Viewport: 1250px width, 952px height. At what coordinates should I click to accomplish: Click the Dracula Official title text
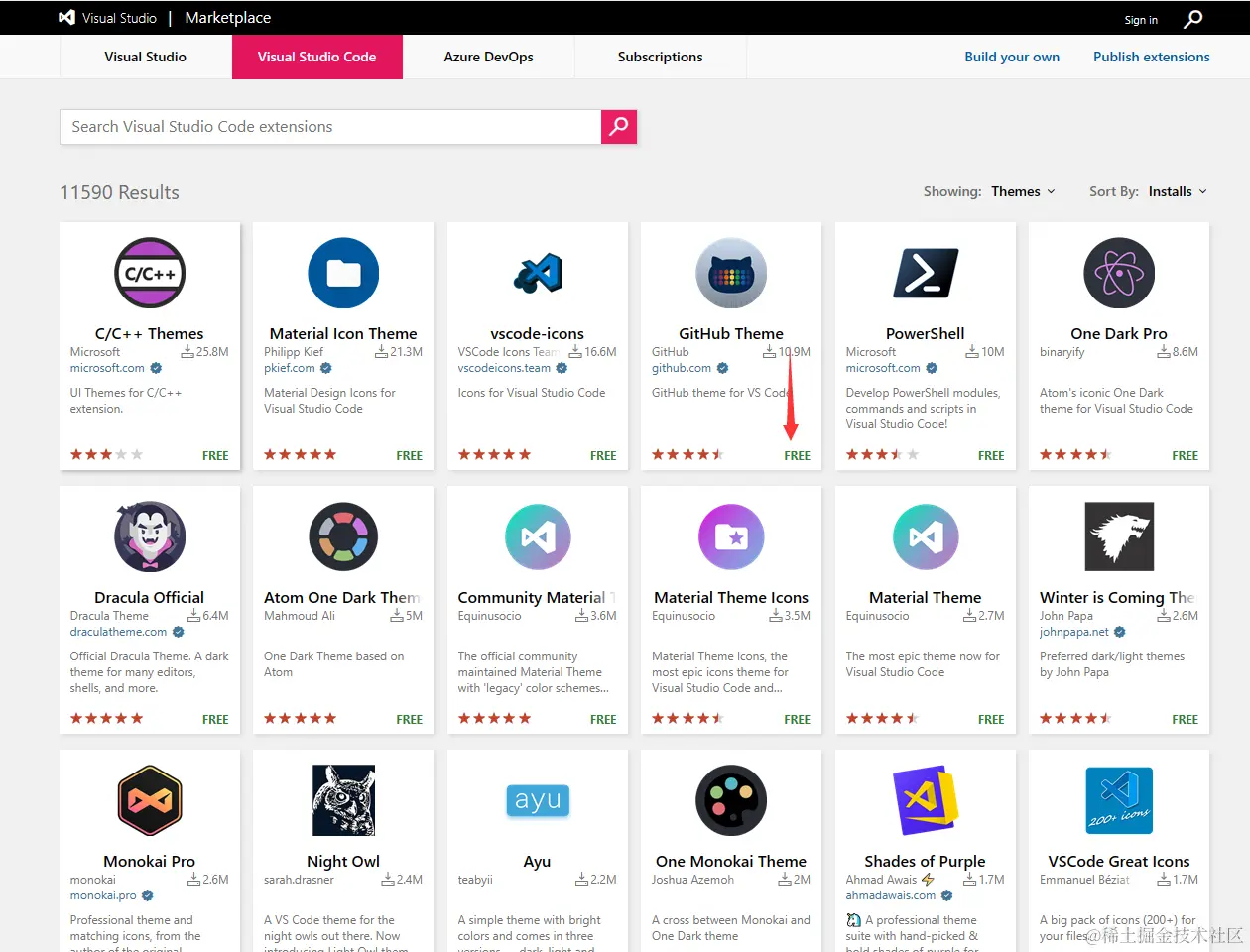[x=150, y=597]
